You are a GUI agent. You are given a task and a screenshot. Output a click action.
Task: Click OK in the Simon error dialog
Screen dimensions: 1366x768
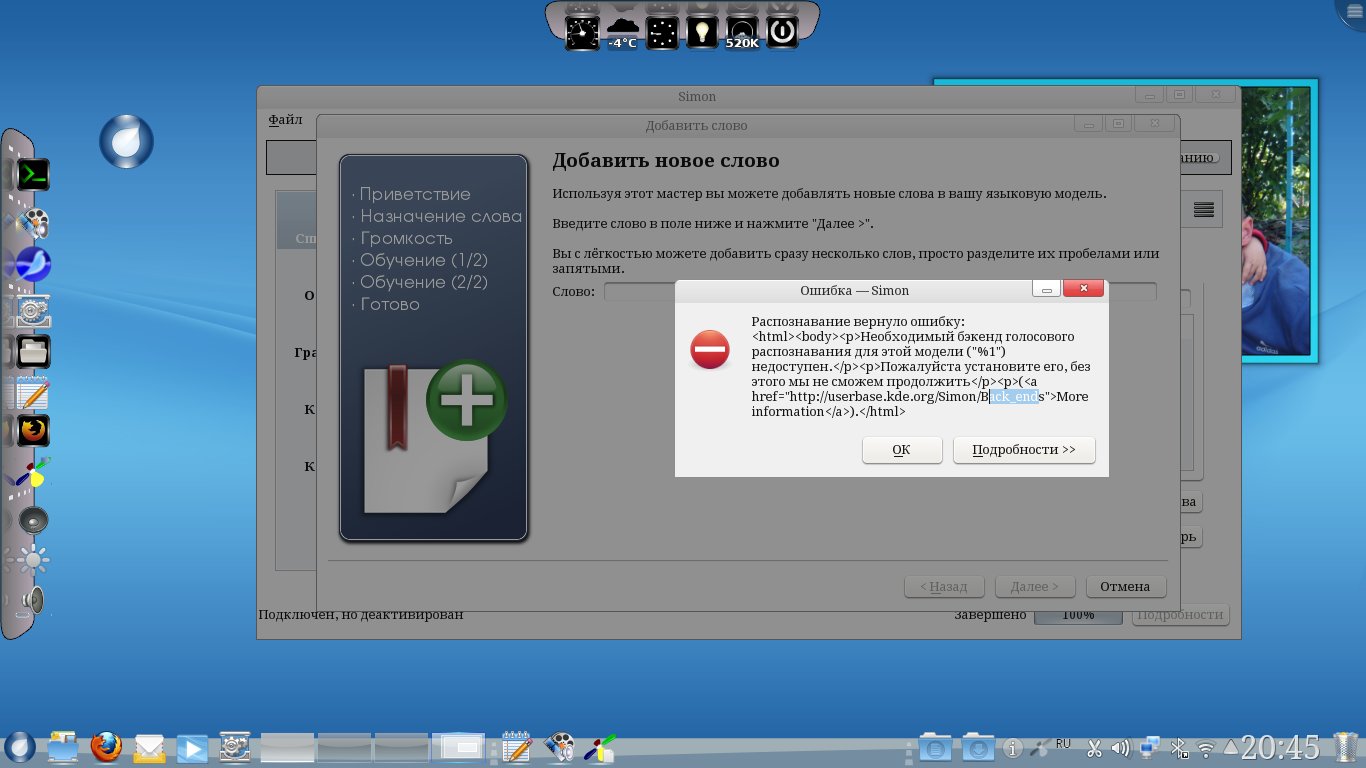tap(902, 450)
